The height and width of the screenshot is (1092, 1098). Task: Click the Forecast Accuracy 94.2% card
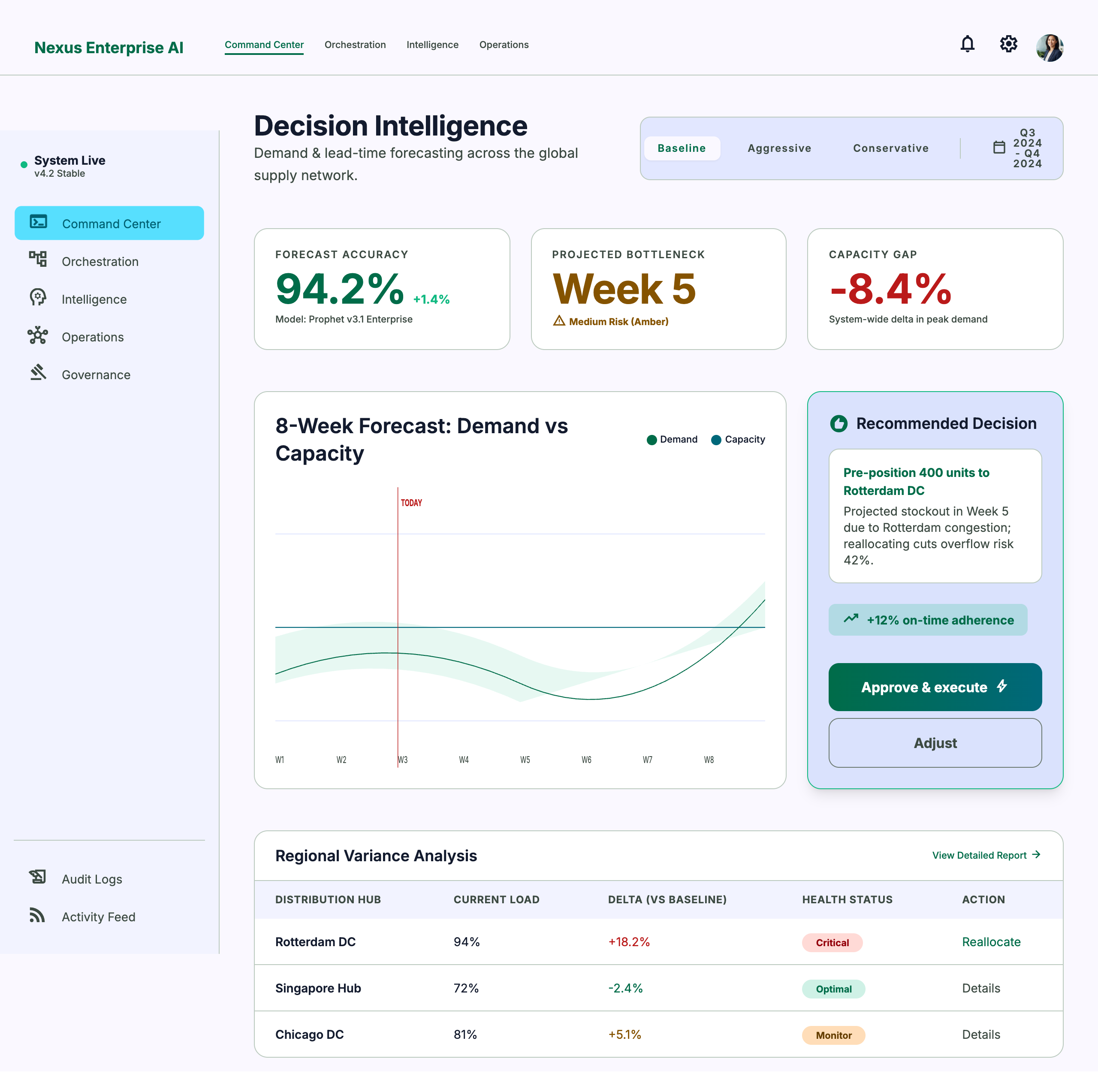click(381, 289)
